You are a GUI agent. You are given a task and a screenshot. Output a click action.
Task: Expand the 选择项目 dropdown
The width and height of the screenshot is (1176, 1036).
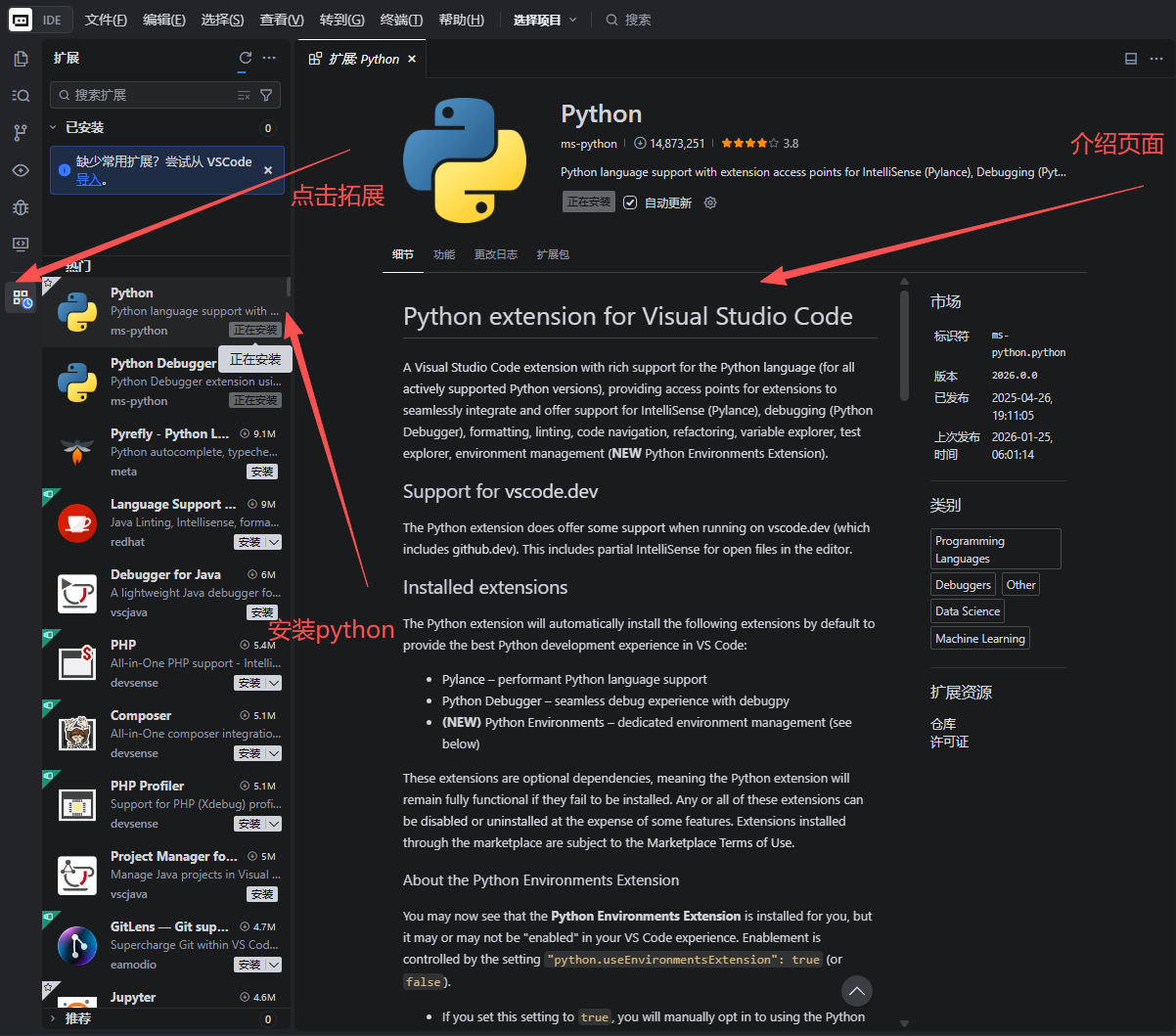(x=545, y=20)
